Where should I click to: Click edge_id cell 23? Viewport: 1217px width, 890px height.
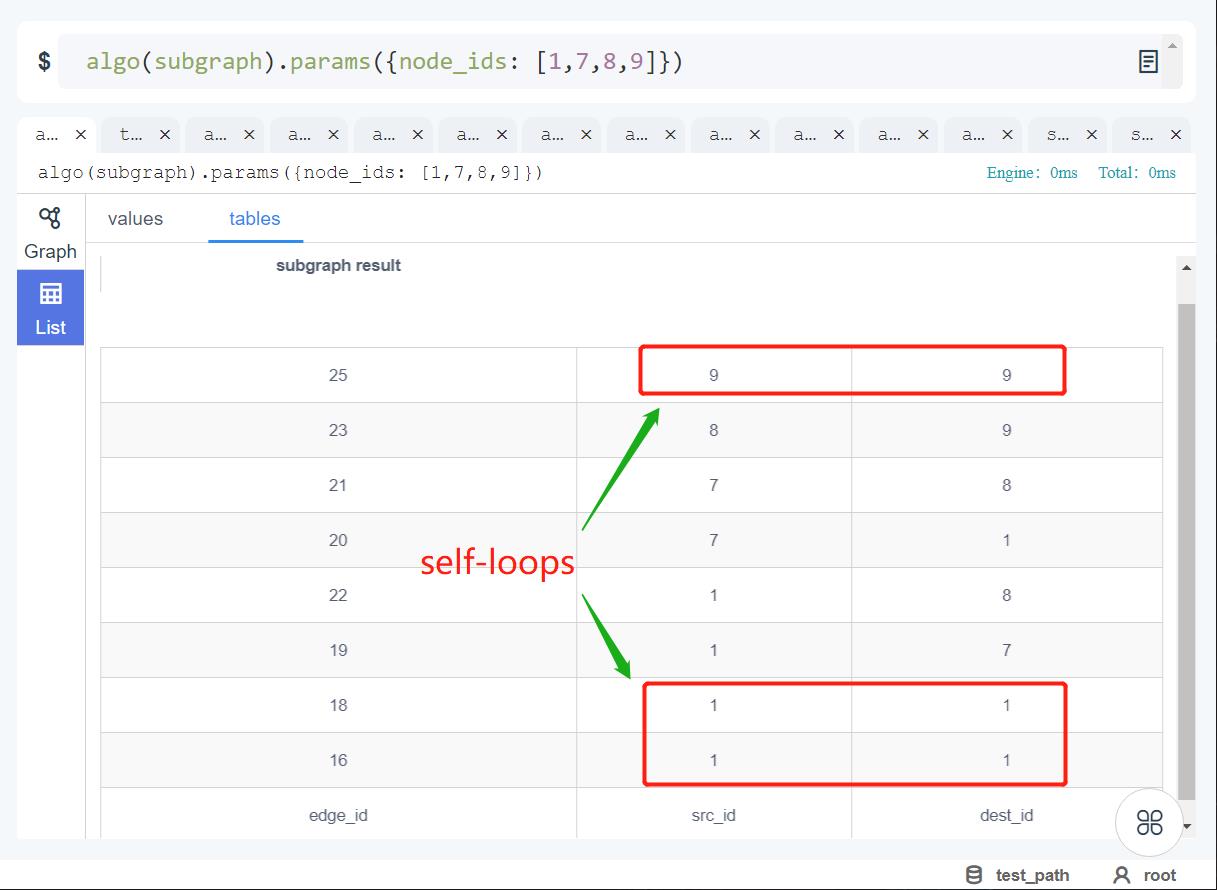tap(338, 430)
